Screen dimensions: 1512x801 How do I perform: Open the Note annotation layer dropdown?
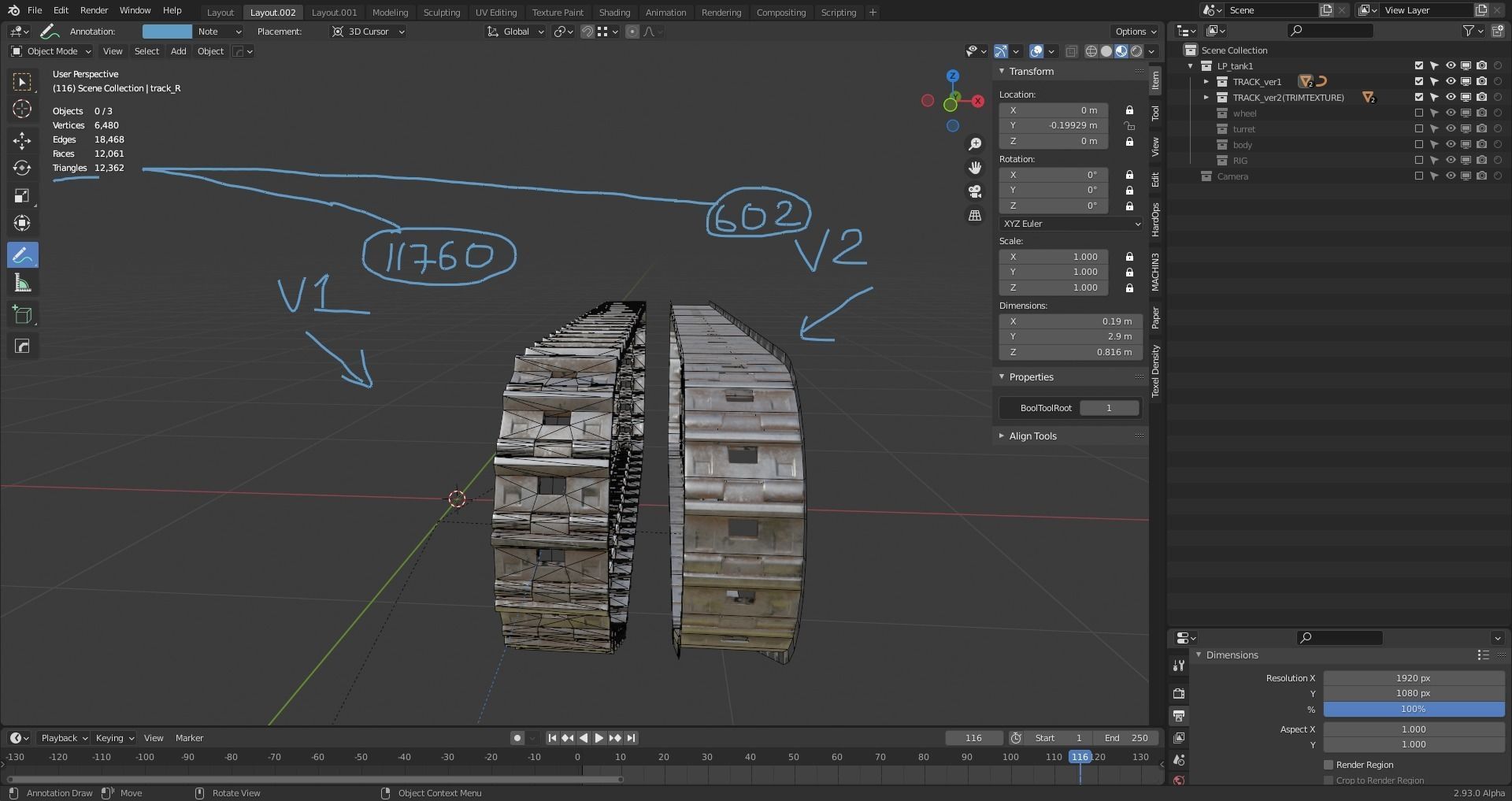[218, 32]
